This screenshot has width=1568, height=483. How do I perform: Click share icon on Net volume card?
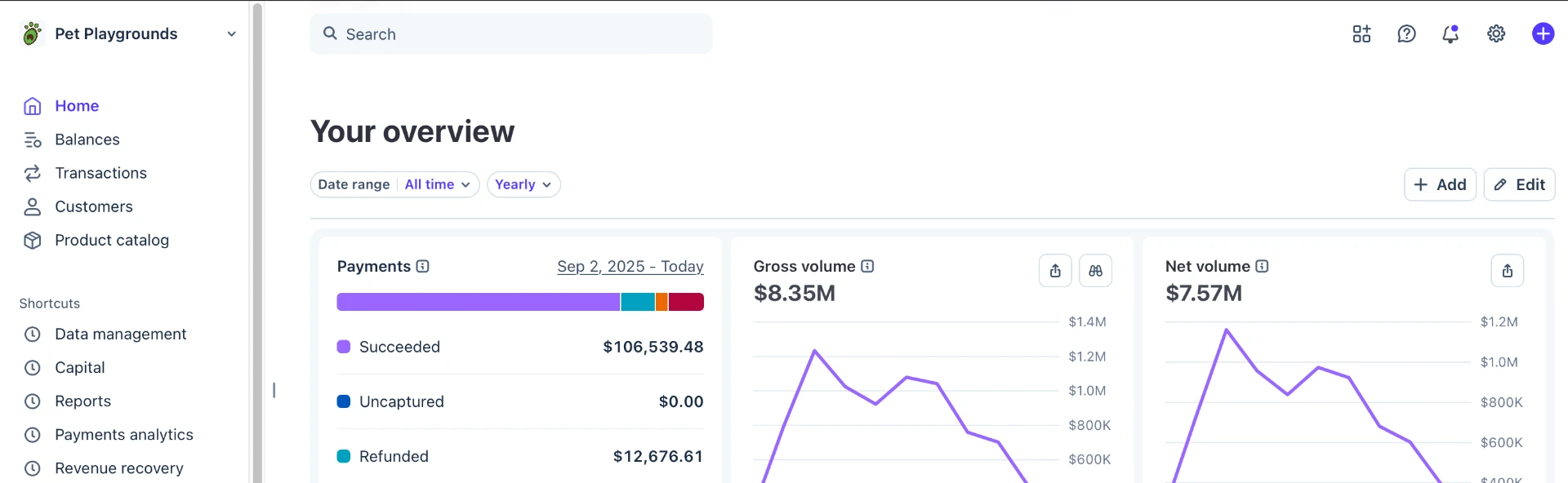1508,271
